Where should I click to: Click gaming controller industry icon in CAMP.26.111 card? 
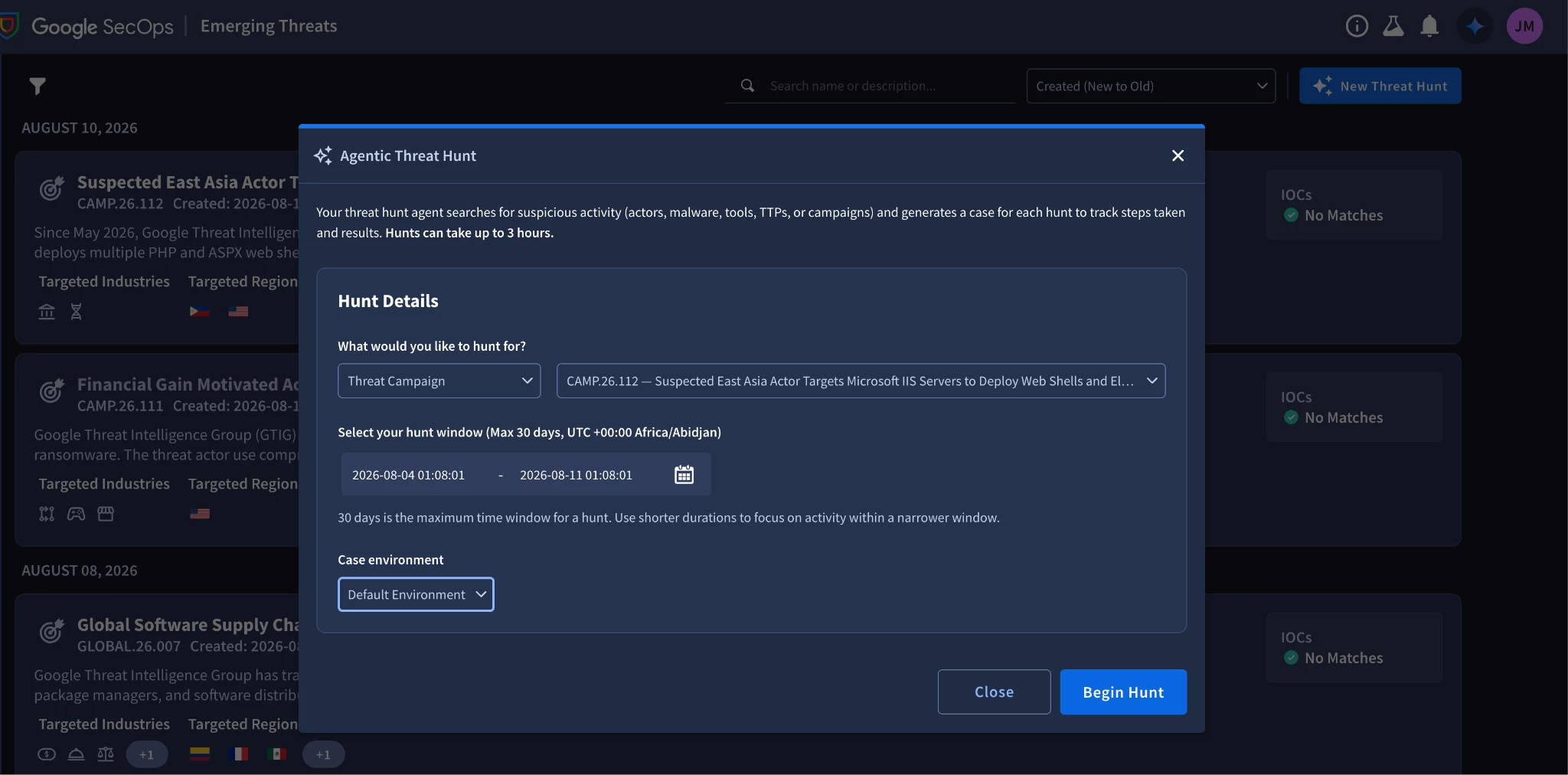(76, 514)
